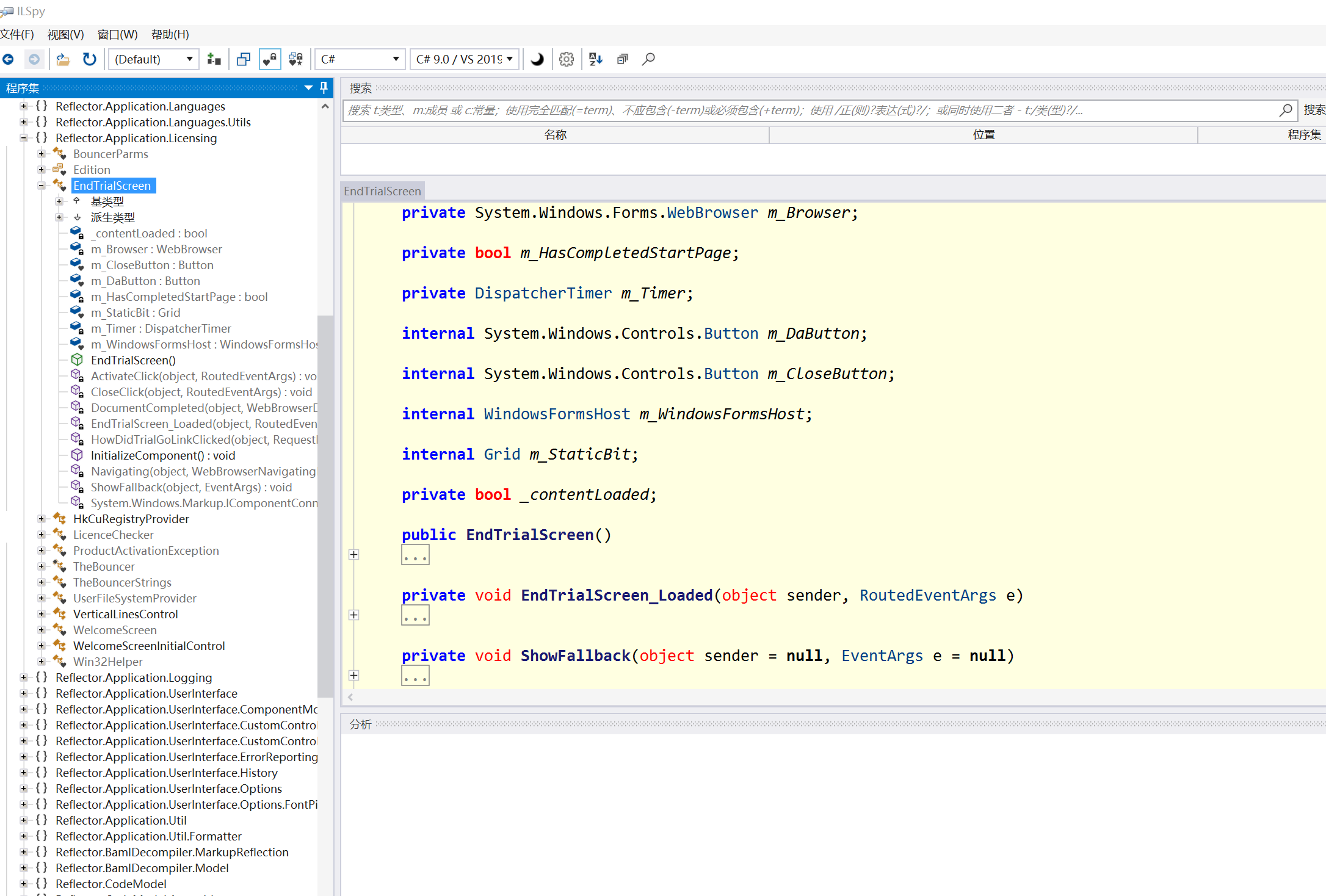The image size is (1326, 896).
Task: Toggle the dark theme moon icon
Action: [537, 59]
